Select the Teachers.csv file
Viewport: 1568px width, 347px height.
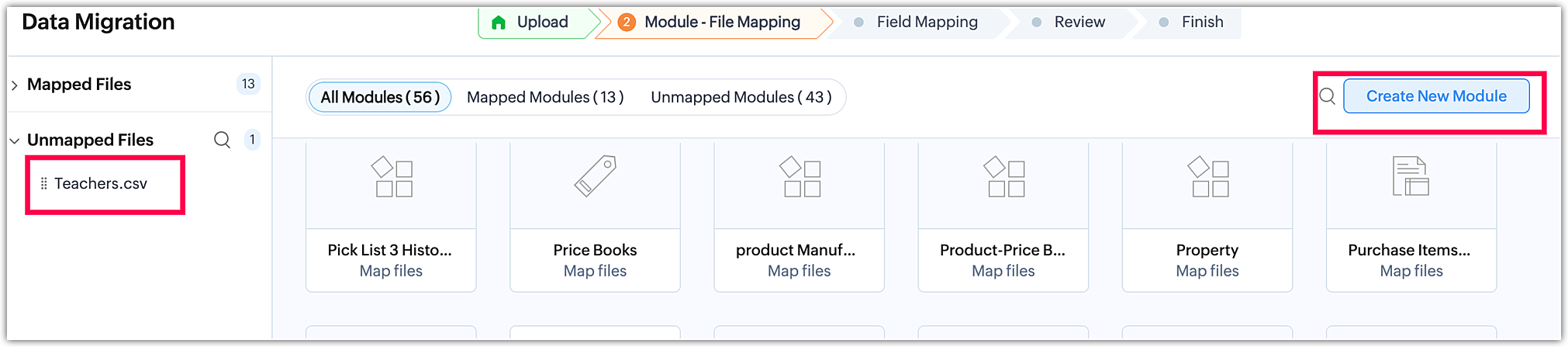[101, 184]
